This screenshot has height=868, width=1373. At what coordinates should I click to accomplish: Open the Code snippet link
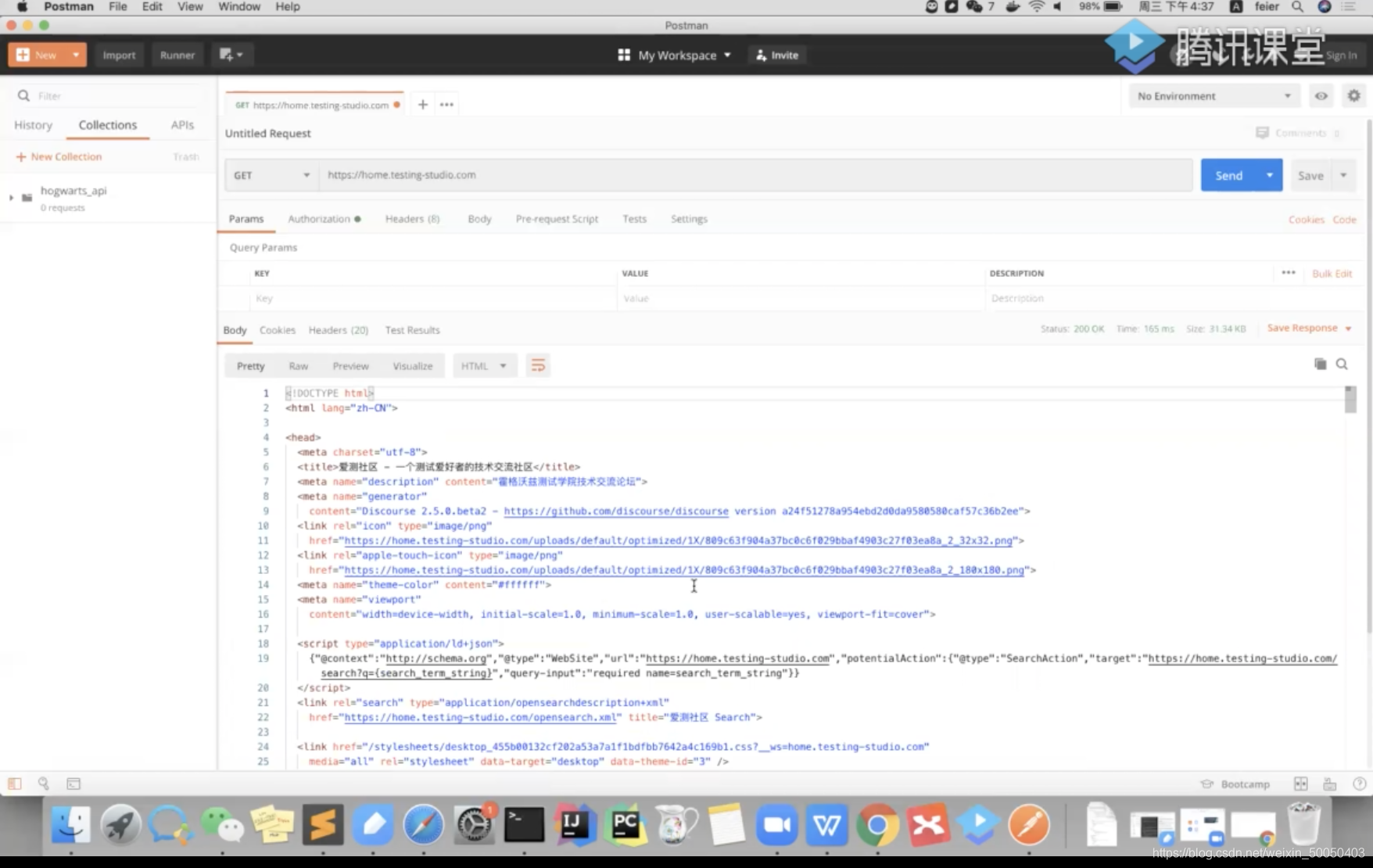click(1344, 220)
